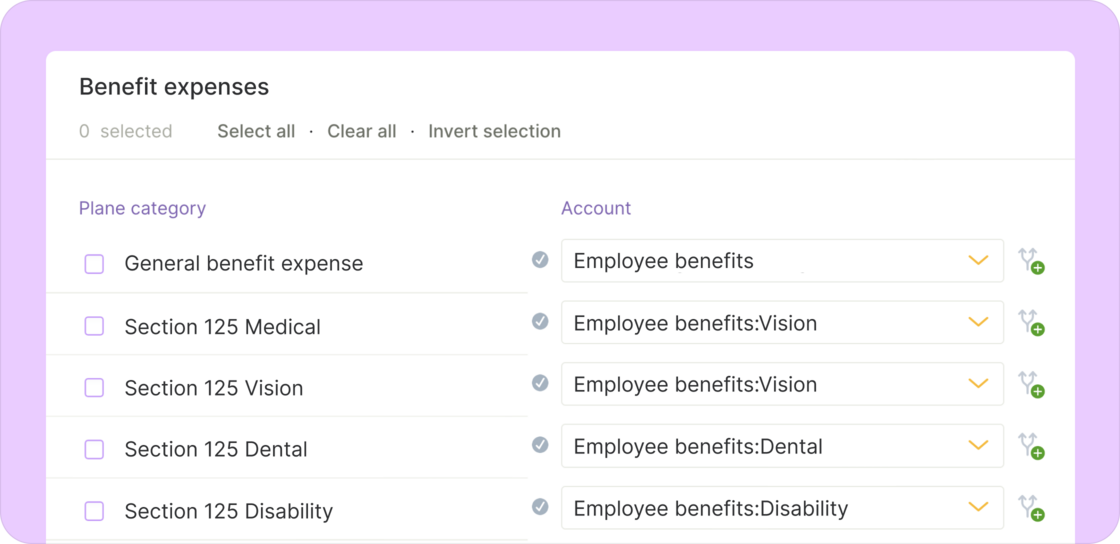Click split icon in Section 125 Disability row

(1031, 508)
